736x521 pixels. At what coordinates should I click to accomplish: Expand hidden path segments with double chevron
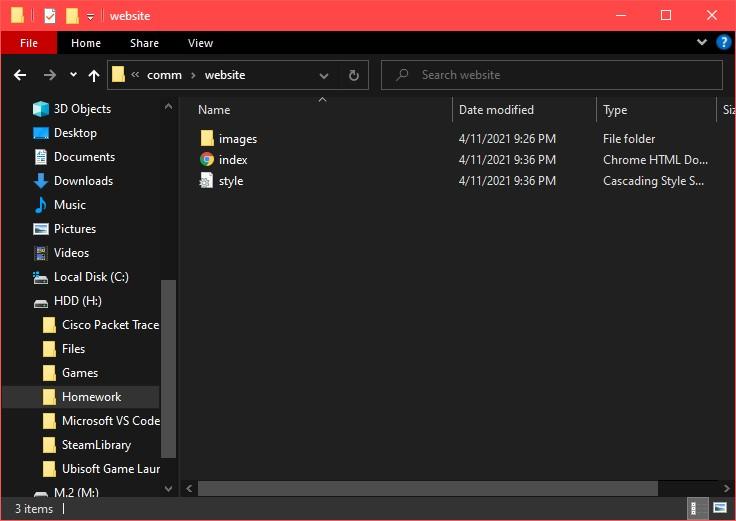click(135, 75)
